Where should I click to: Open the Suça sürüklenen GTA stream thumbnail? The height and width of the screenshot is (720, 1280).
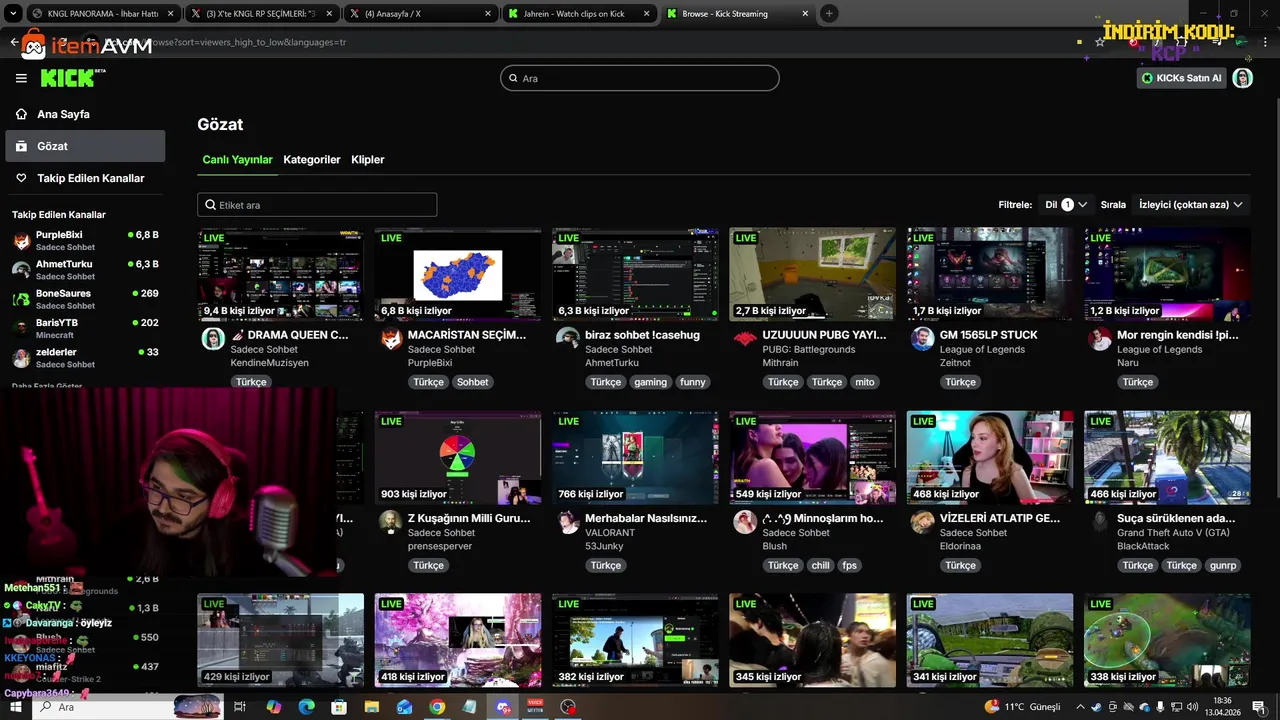[x=1167, y=457]
